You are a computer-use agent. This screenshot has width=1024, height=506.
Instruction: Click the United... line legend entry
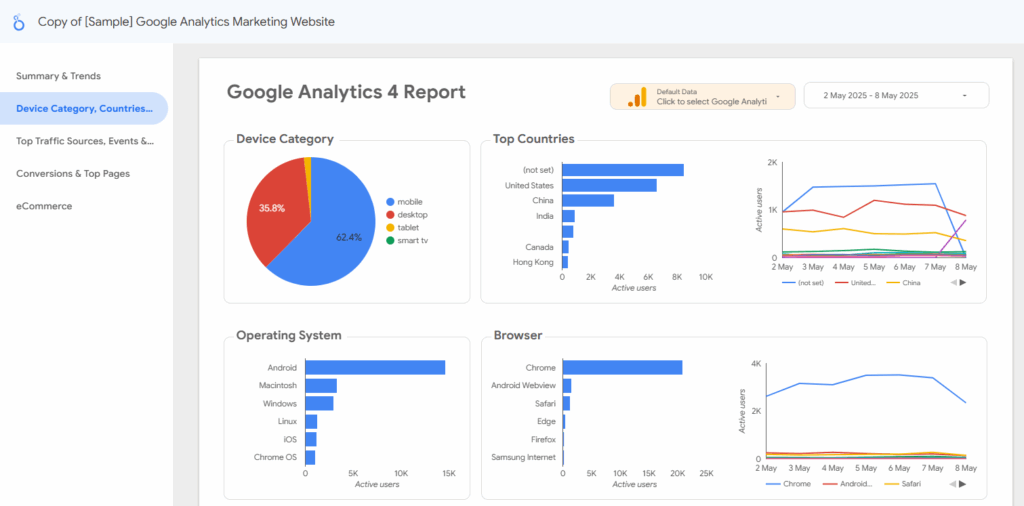(x=855, y=283)
